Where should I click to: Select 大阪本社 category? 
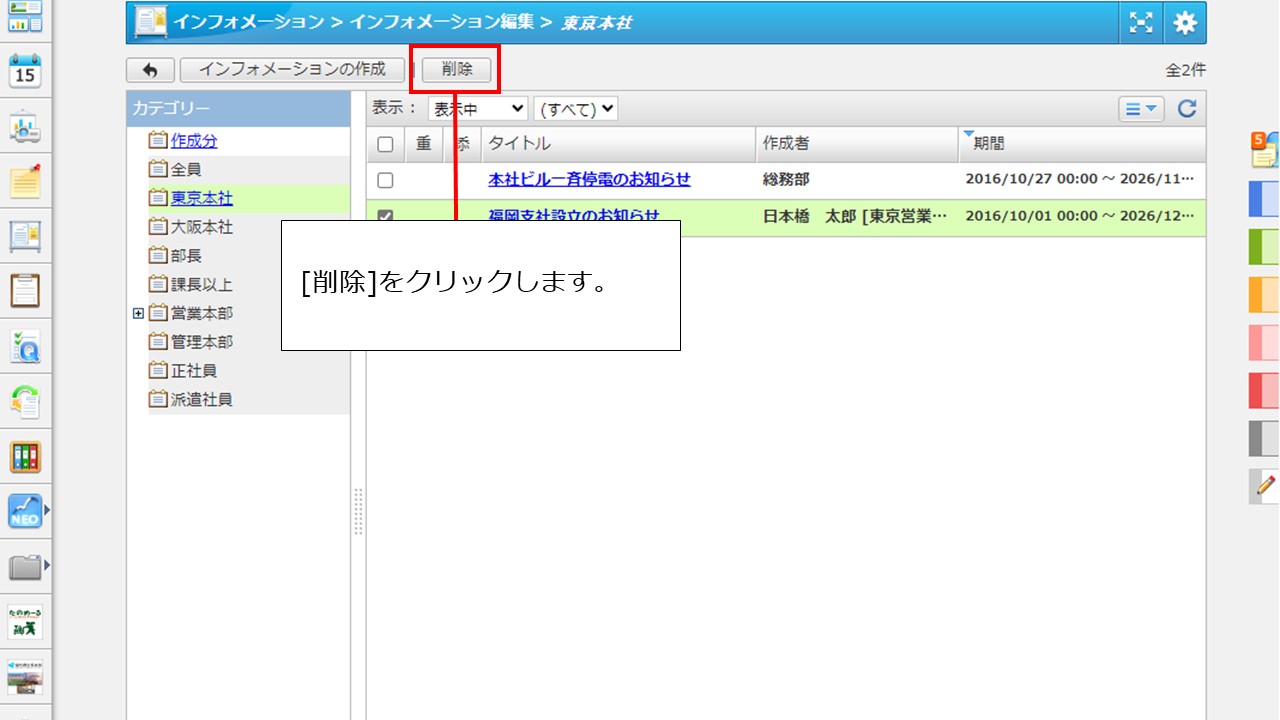[202, 227]
